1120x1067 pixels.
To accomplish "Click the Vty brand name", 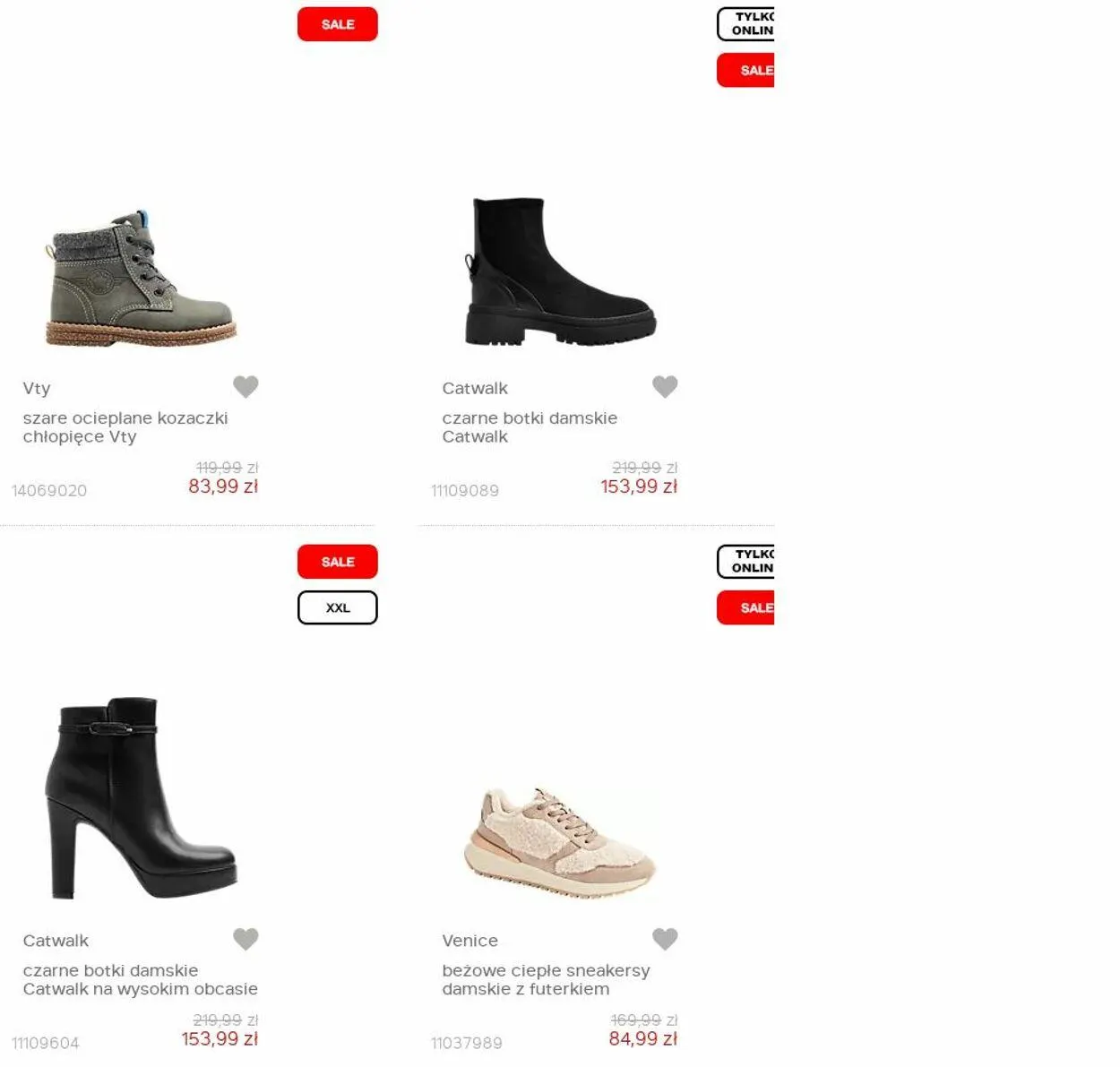I will coord(37,388).
